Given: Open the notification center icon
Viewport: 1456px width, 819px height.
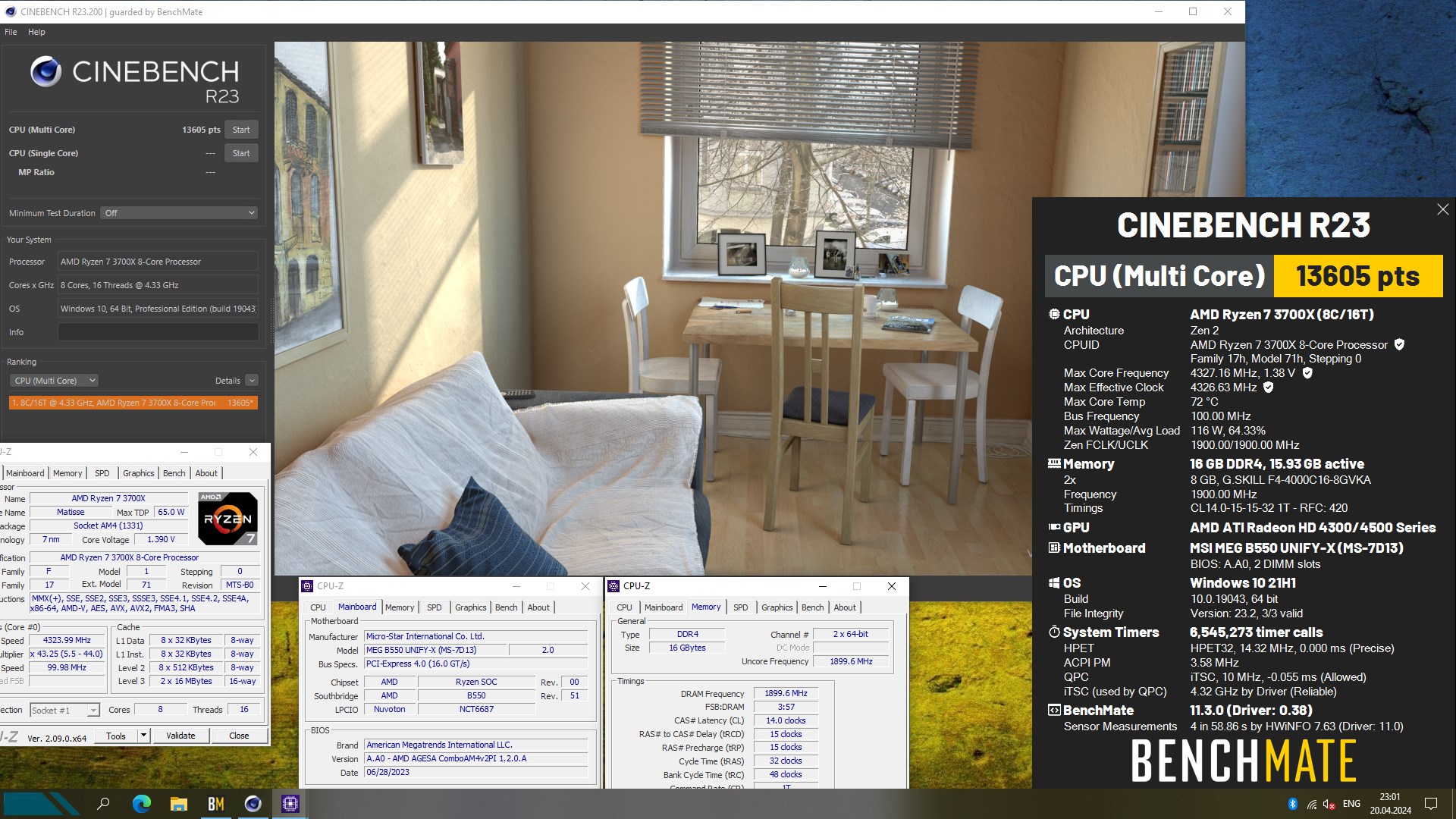Looking at the screenshot, I should [1431, 804].
